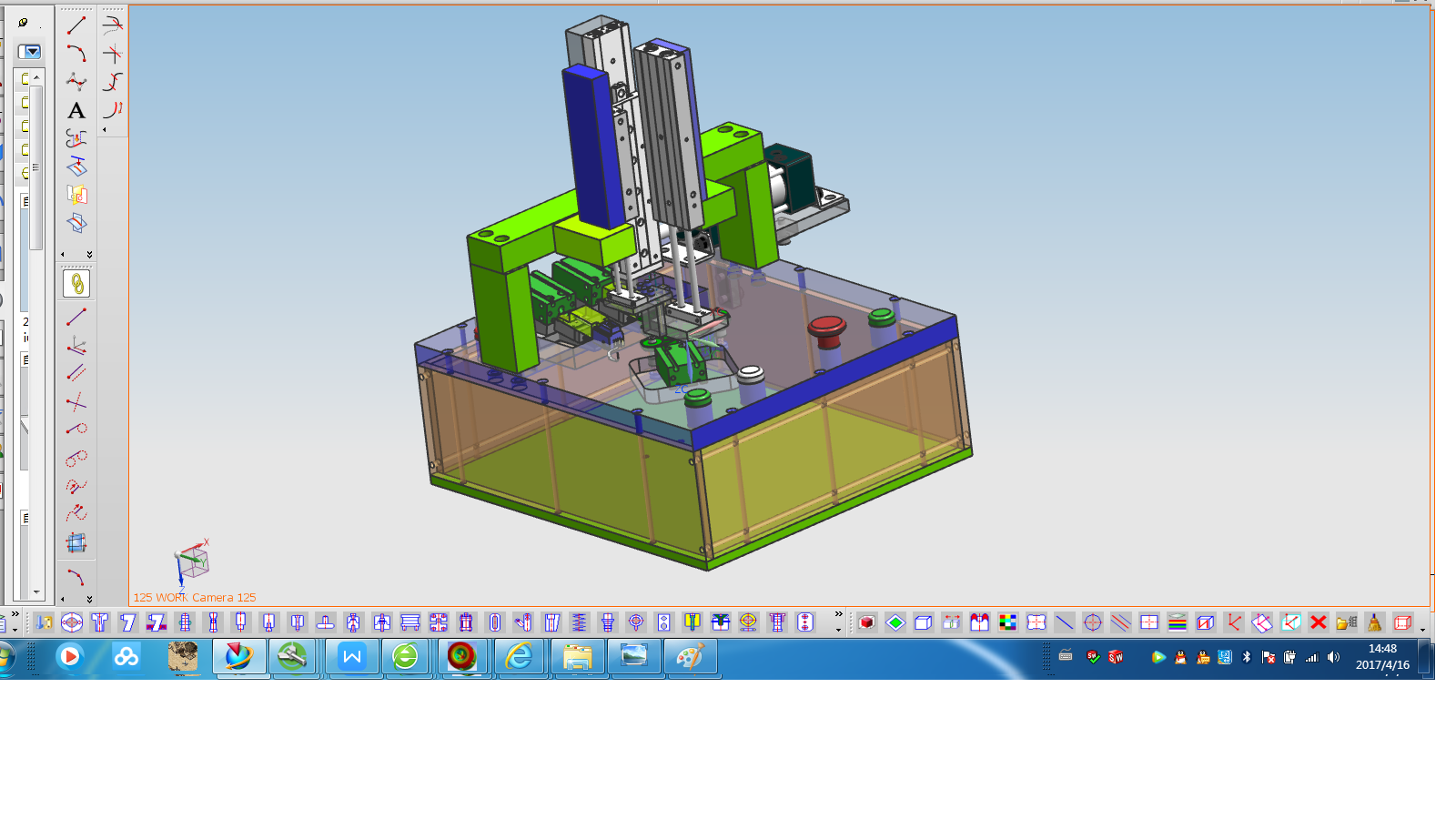Select the Text tool marked with letter A
1456x819 pixels.
(76, 110)
